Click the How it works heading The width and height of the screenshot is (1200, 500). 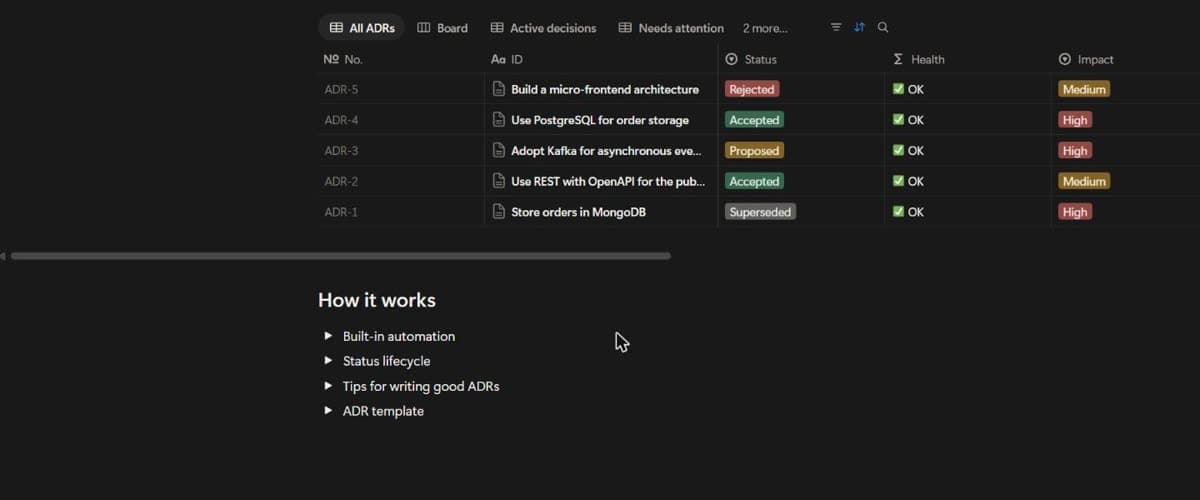377,300
